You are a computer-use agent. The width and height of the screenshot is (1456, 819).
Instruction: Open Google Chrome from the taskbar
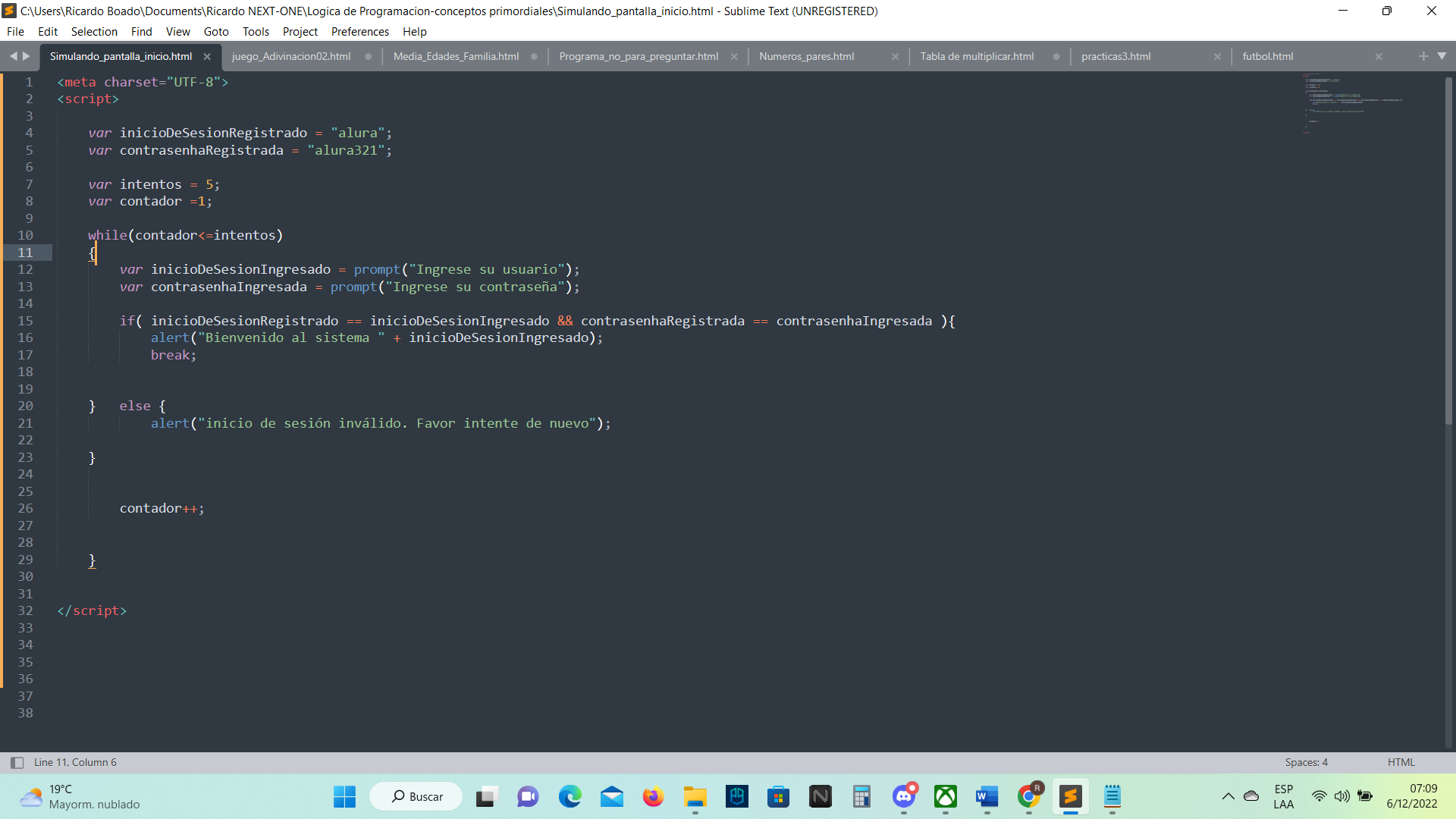tap(1029, 796)
